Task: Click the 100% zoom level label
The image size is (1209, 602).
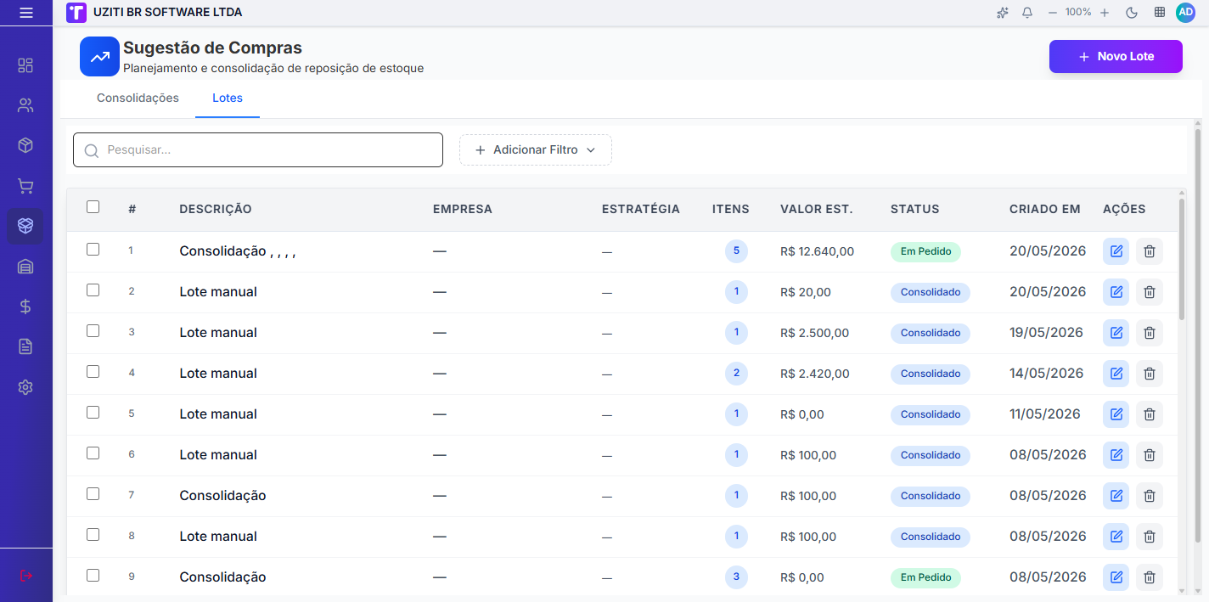Action: coord(1078,12)
